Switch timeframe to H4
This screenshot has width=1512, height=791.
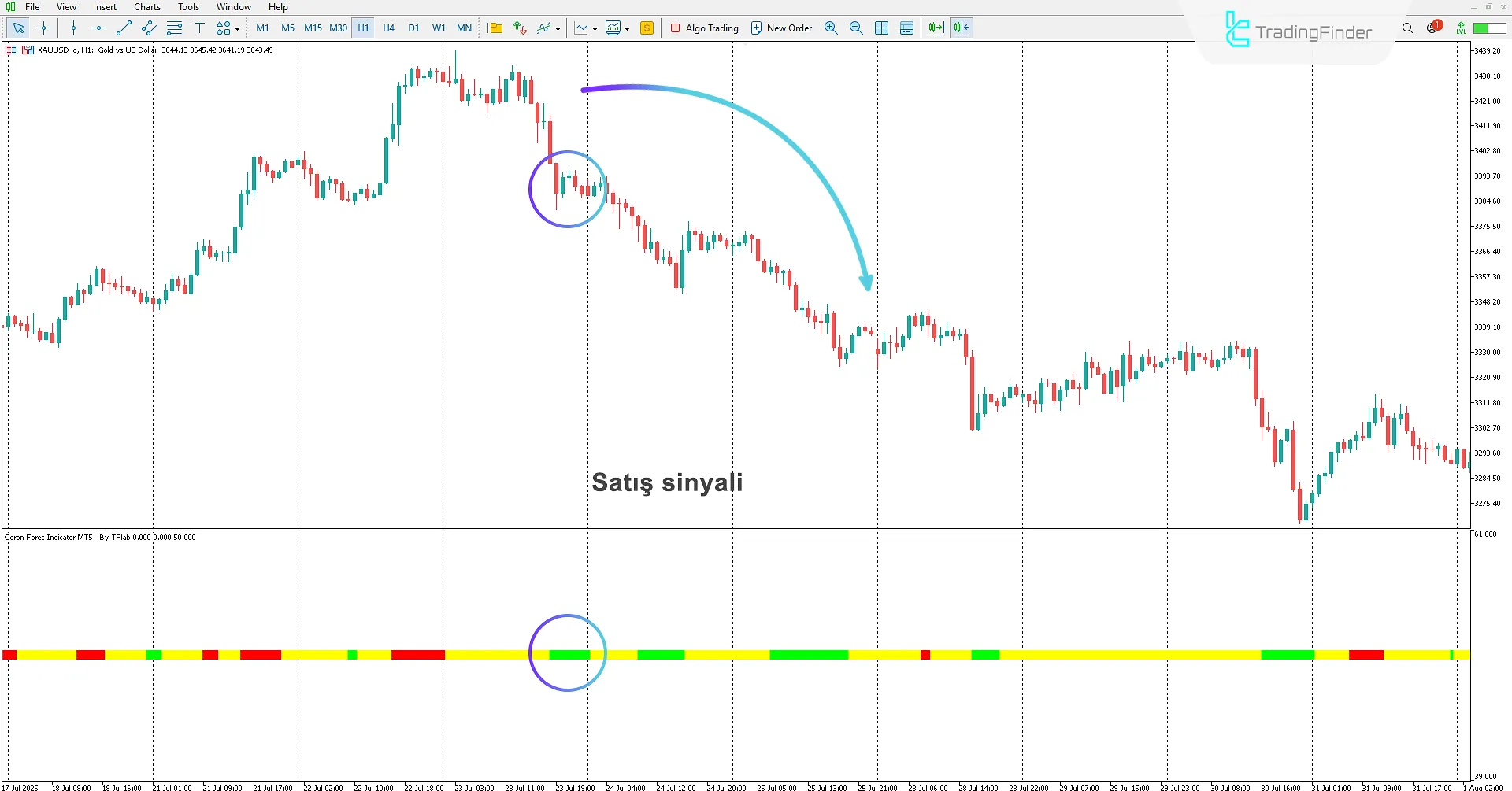(388, 28)
